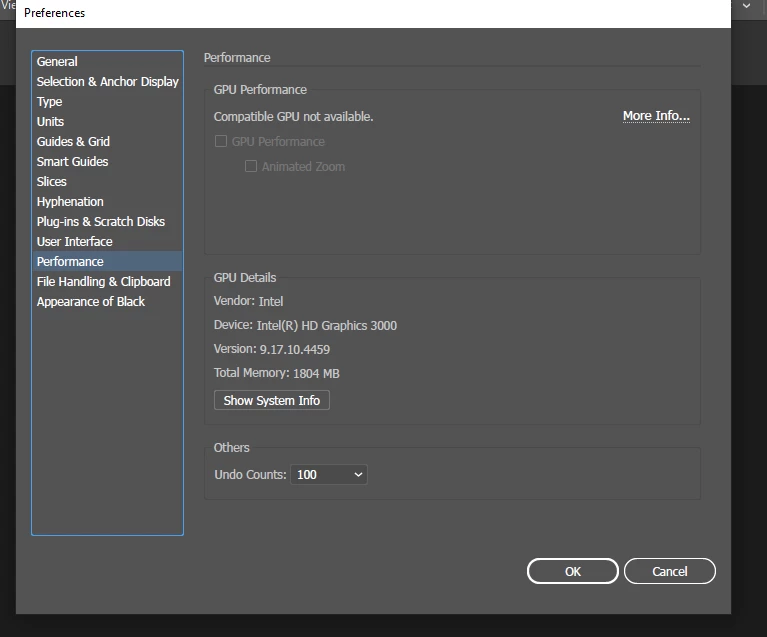Select the highlighted Performance category
The image size is (767, 637).
107,261
